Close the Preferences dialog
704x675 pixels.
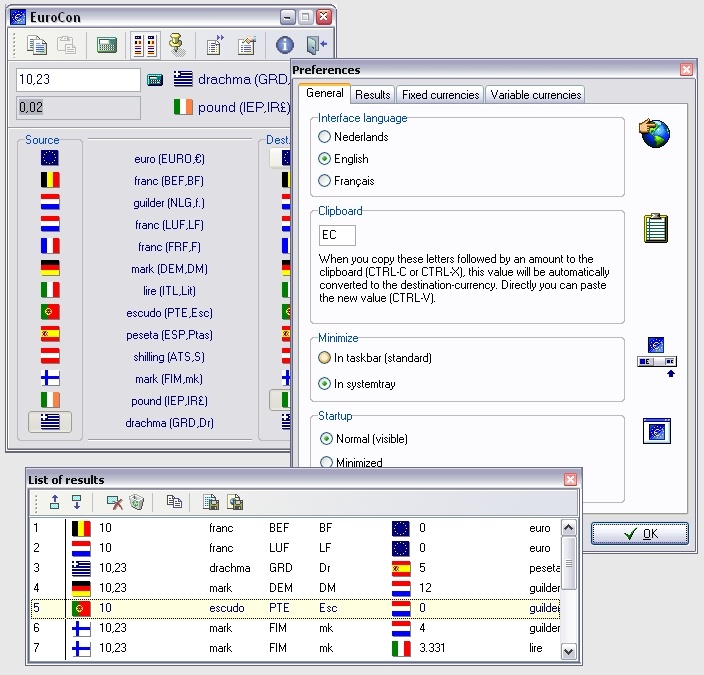pyautogui.click(x=686, y=70)
